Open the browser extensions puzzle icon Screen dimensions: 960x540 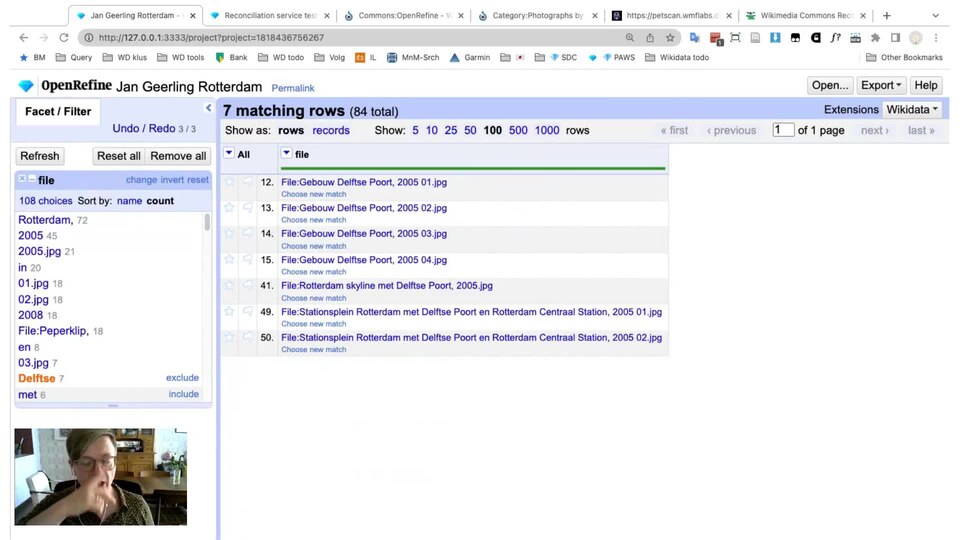(x=876, y=38)
